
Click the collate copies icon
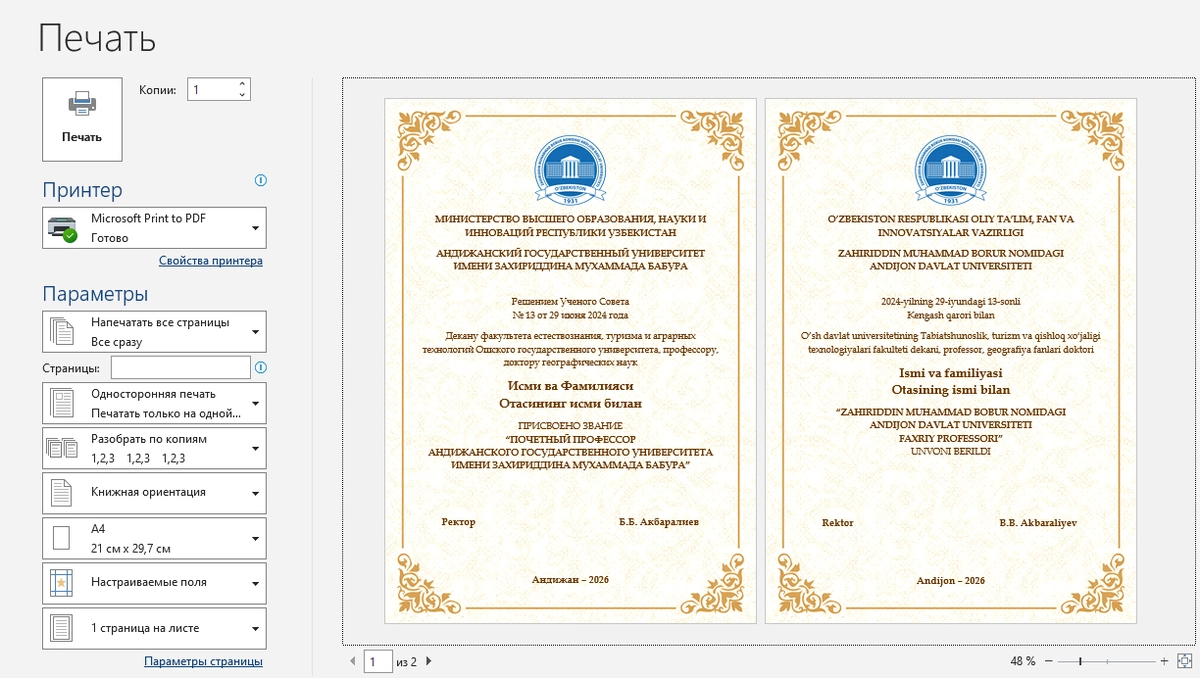click(61, 448)
